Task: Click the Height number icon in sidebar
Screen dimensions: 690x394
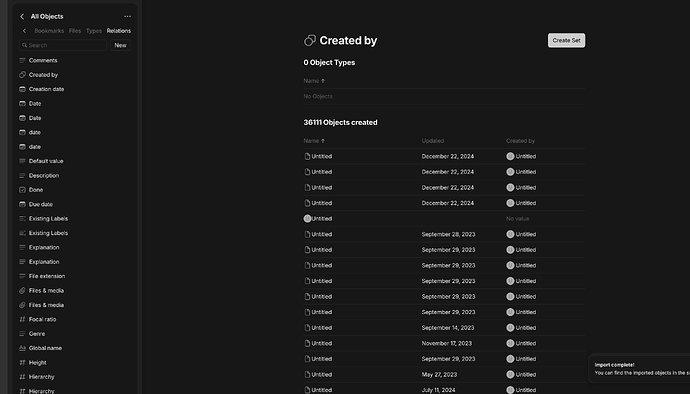Action: click(x=22, y=362)
